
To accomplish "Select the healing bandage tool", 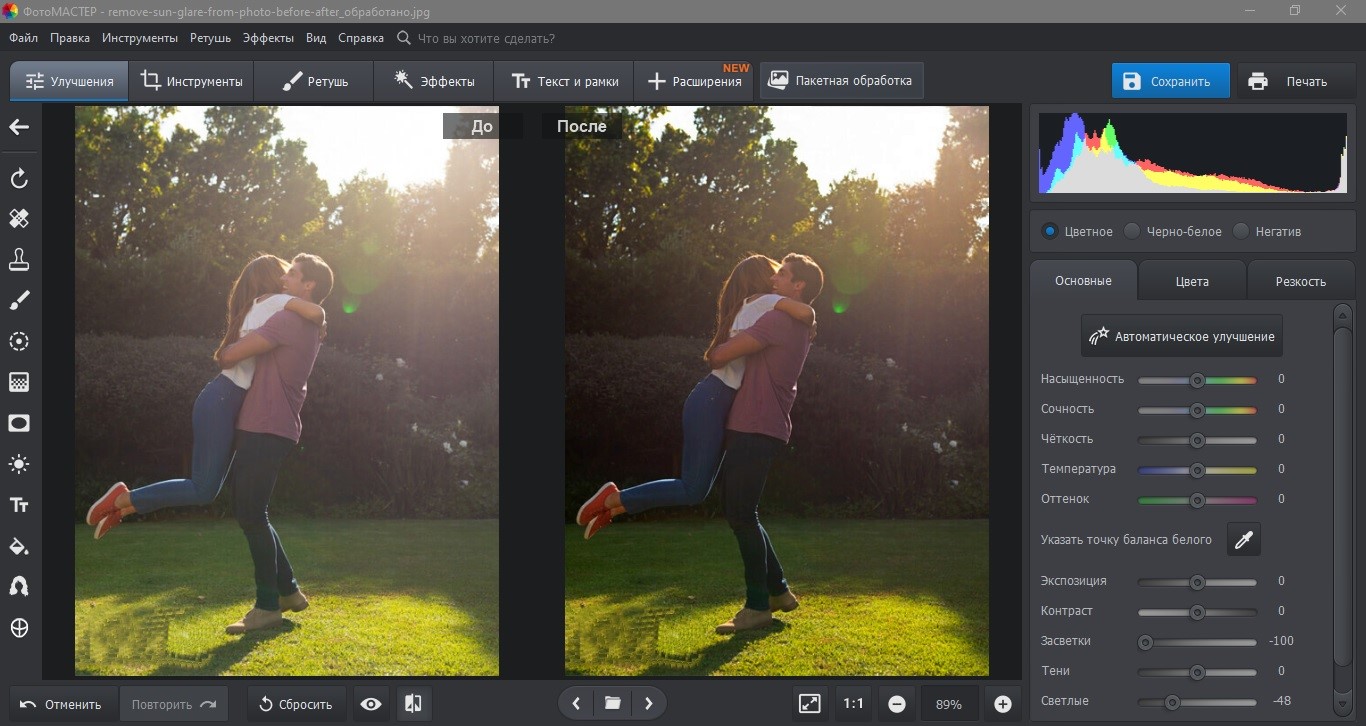I will click(x=19, y=218).
